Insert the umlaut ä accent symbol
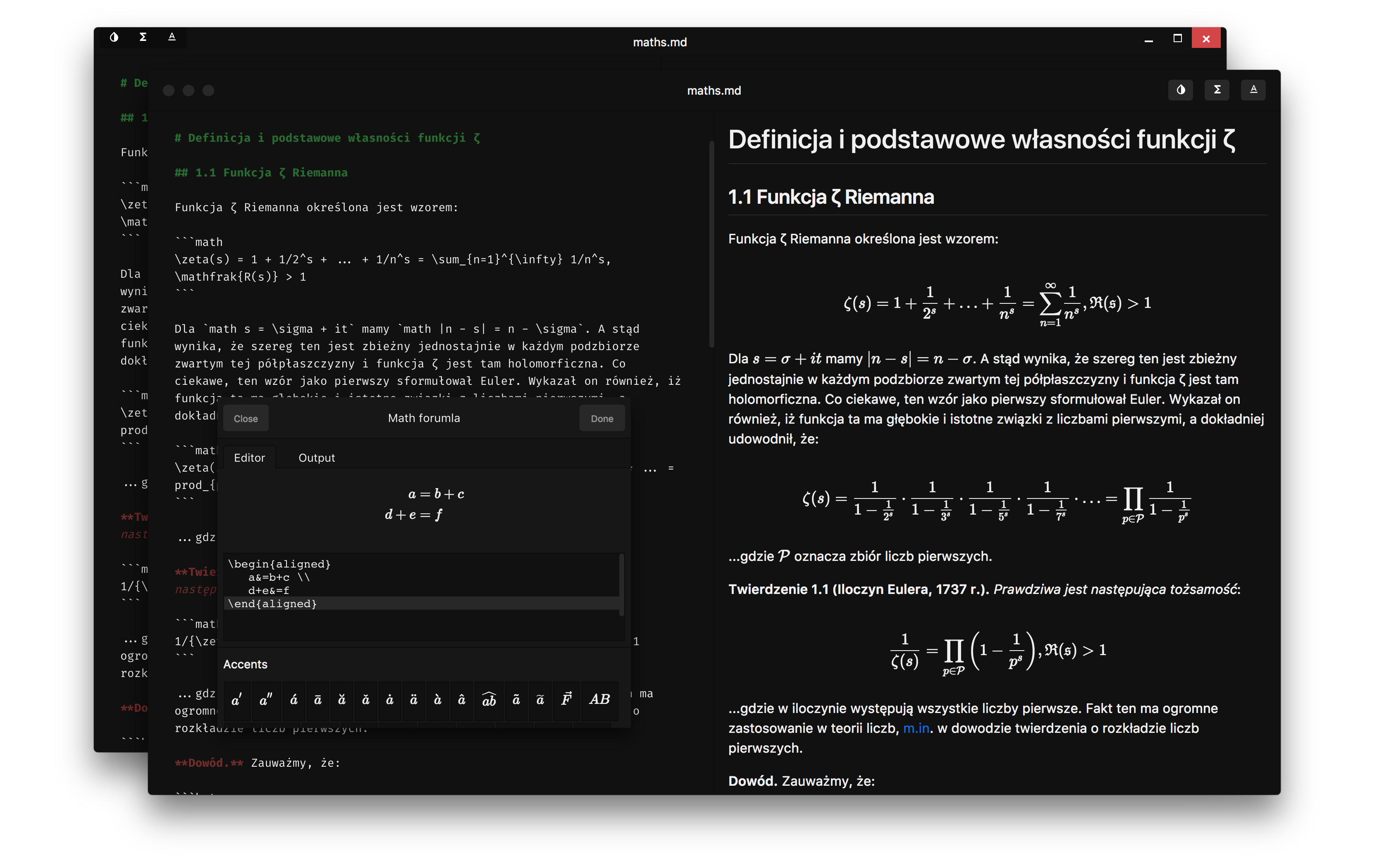1389x868 pixels. pyautogui.click(x=413, y=700)
